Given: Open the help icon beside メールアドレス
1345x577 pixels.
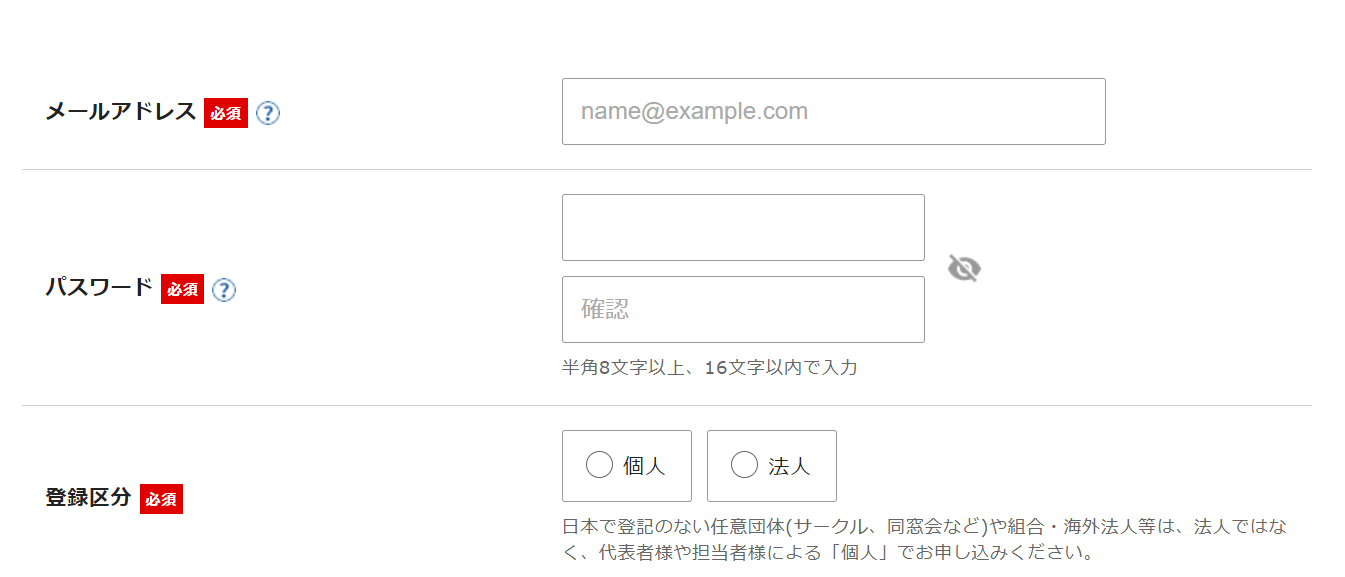Looking at the screenshot, I should click(268, 113).
